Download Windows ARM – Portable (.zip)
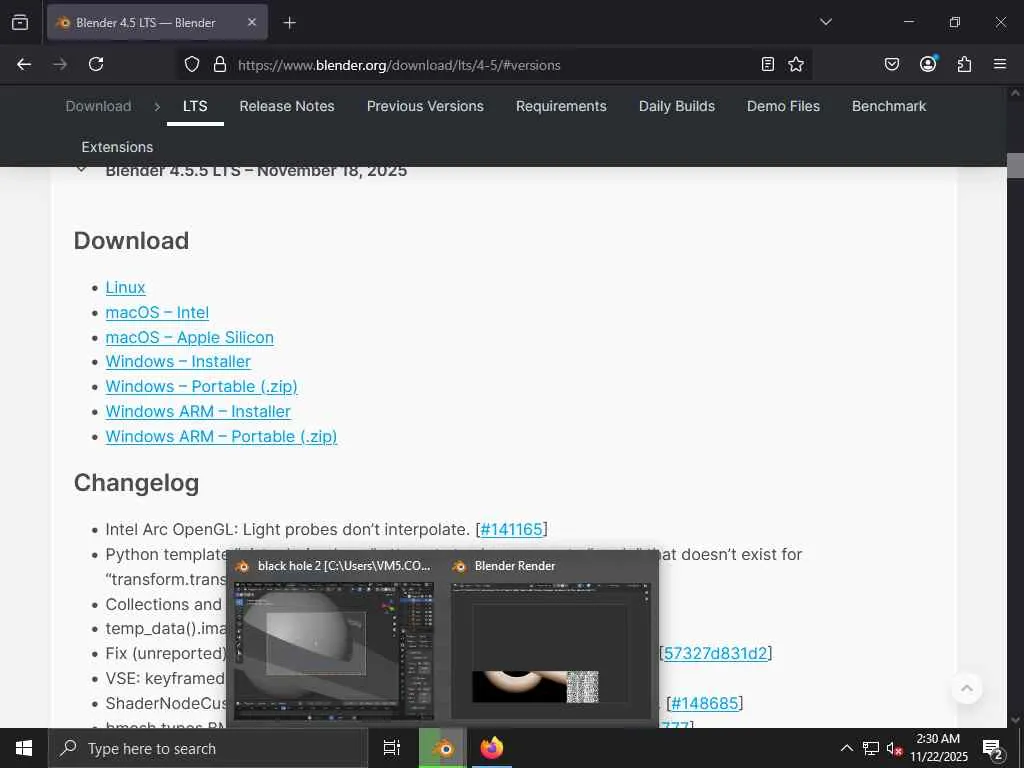 221,436
